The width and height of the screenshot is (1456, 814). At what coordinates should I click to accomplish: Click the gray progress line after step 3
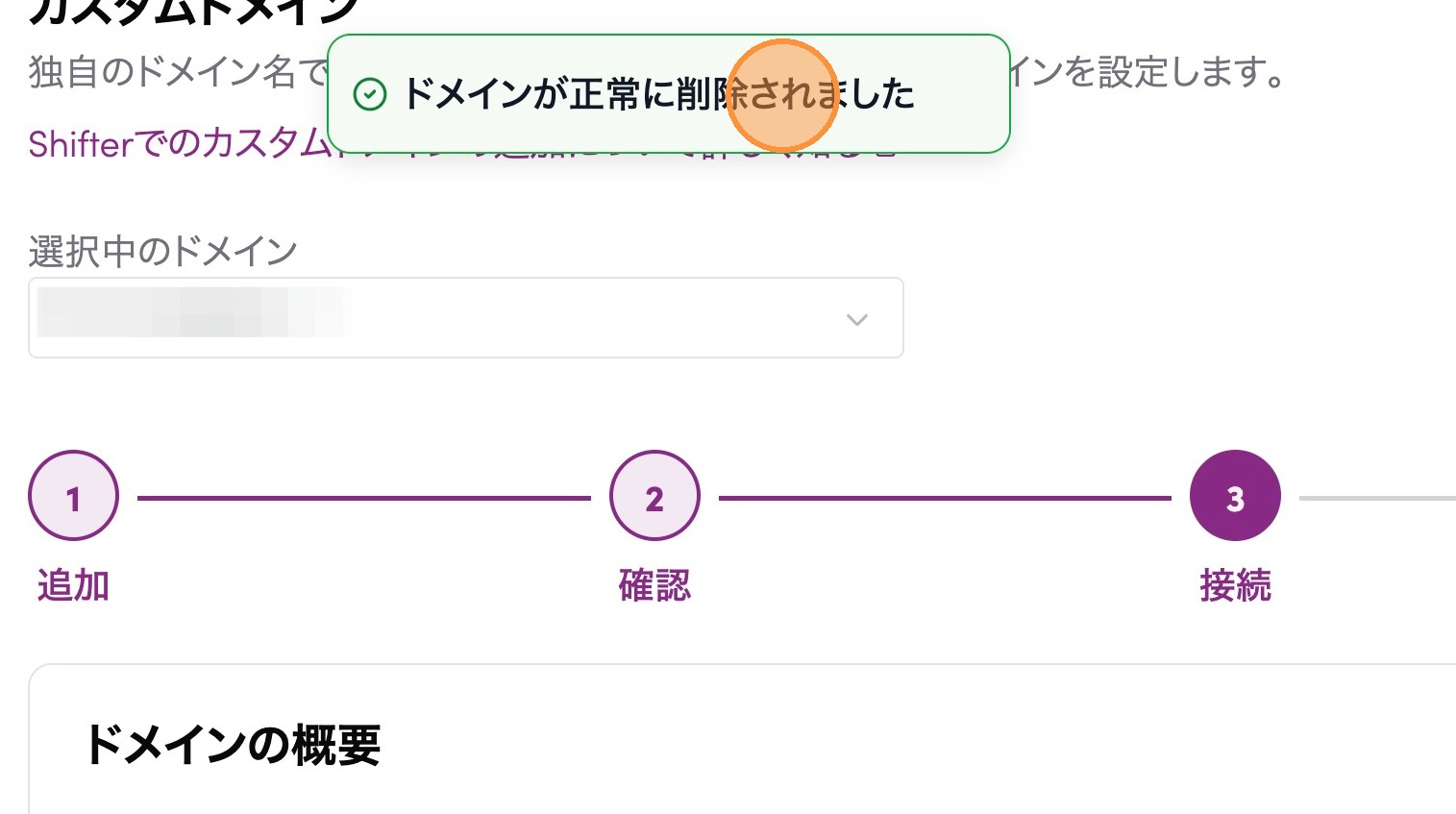click(x=1376, y=498)
